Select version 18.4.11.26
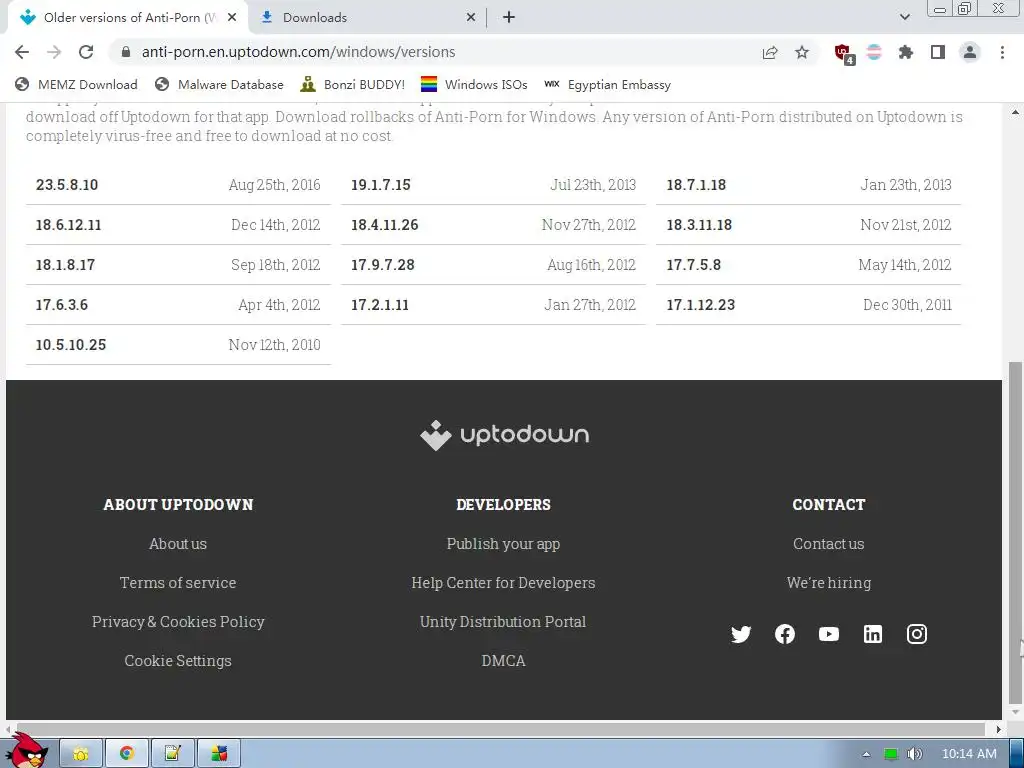The width and height of the screenshot is (1024, 768). pyautogui.click(x=494, y=225)
